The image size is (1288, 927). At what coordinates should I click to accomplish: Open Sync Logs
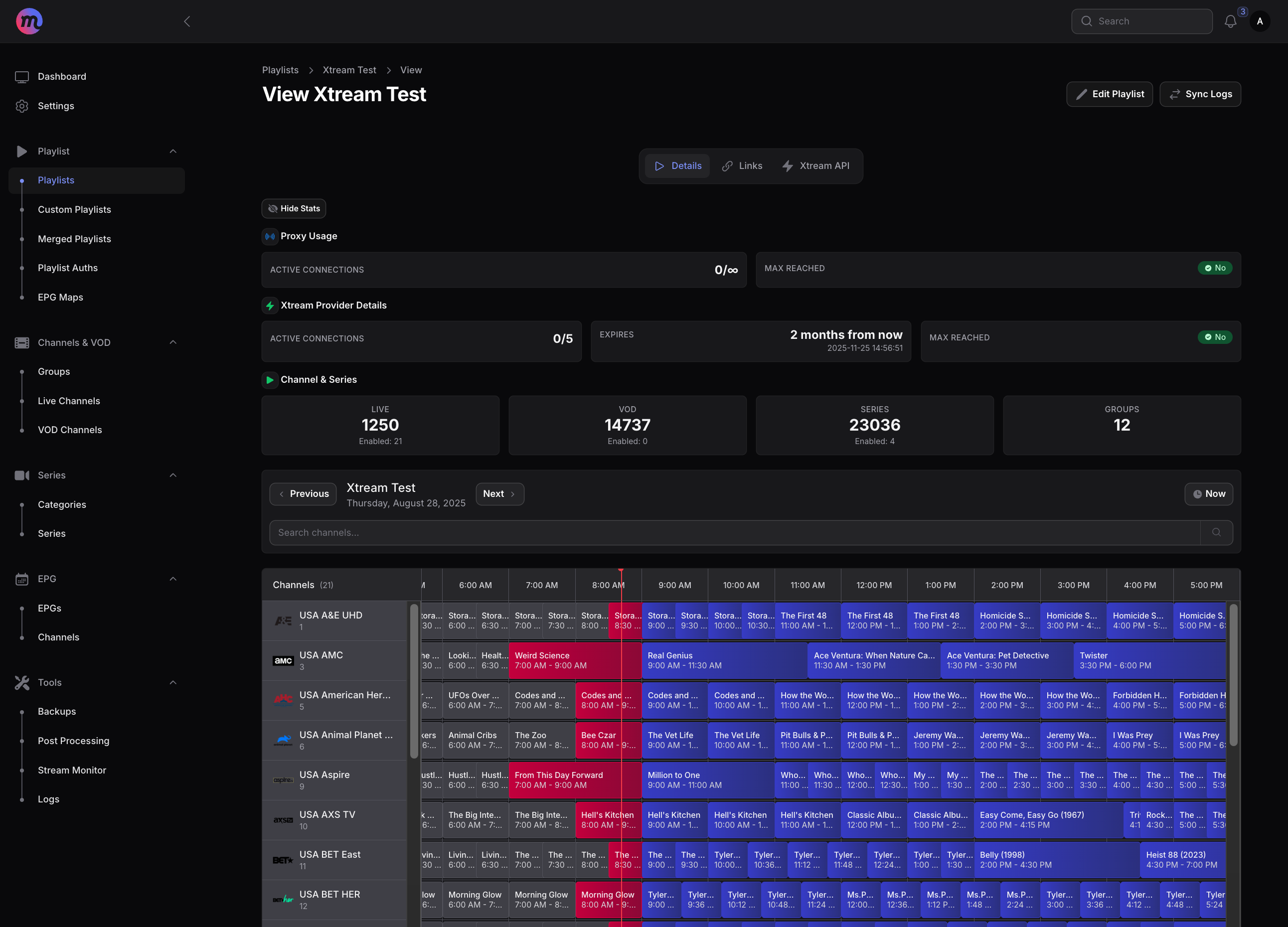pos(1200,94)
